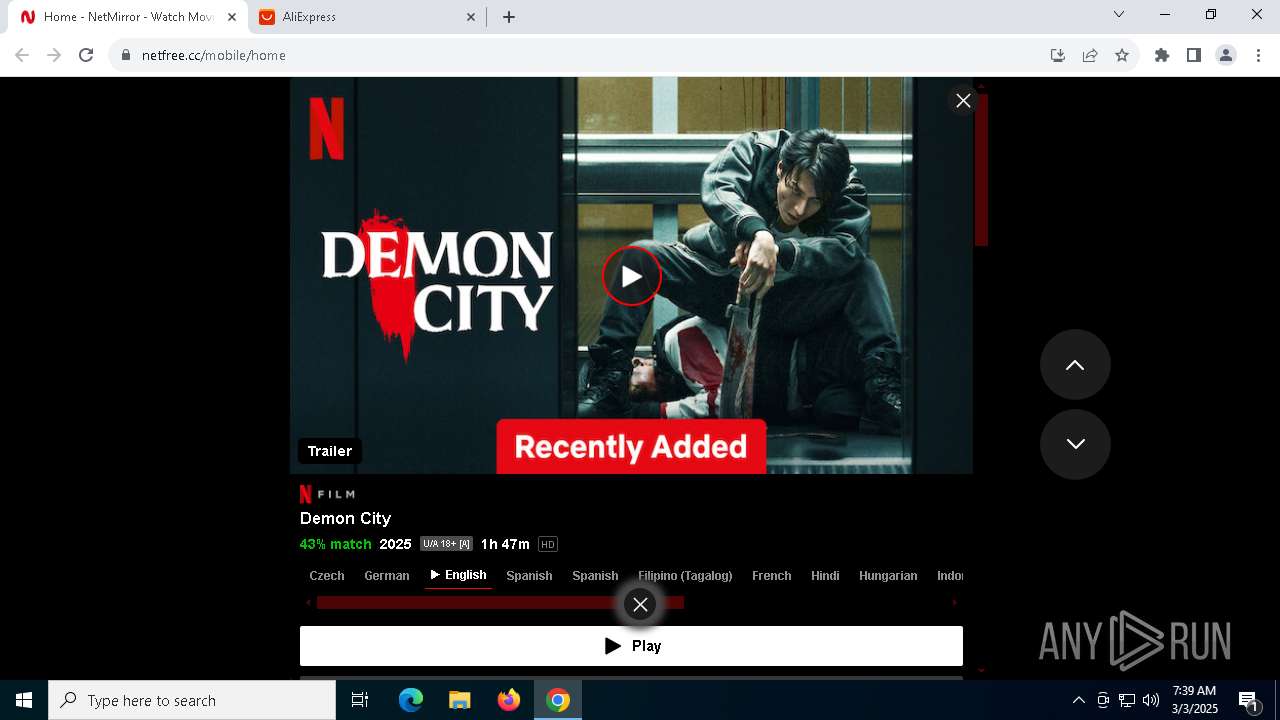Select French audio language

772,575
